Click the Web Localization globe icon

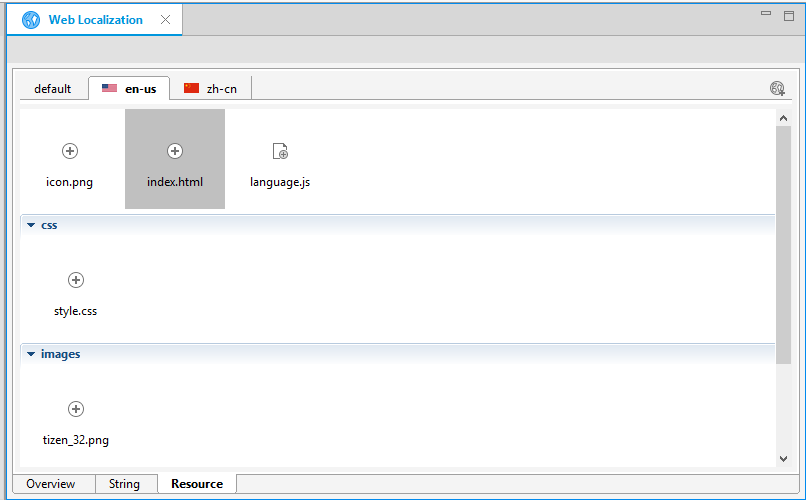31,20
